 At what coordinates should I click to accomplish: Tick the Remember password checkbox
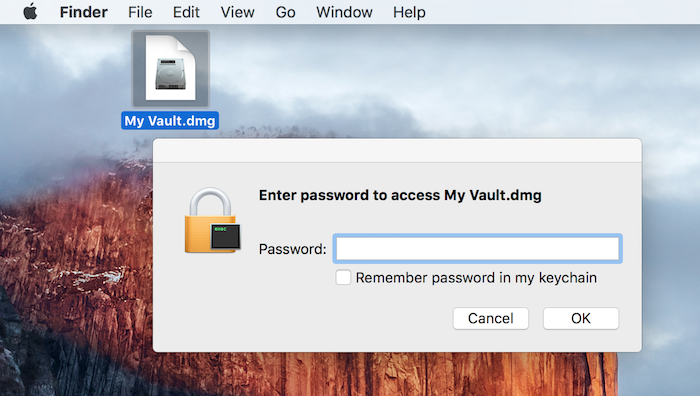(x=343, y=277)
